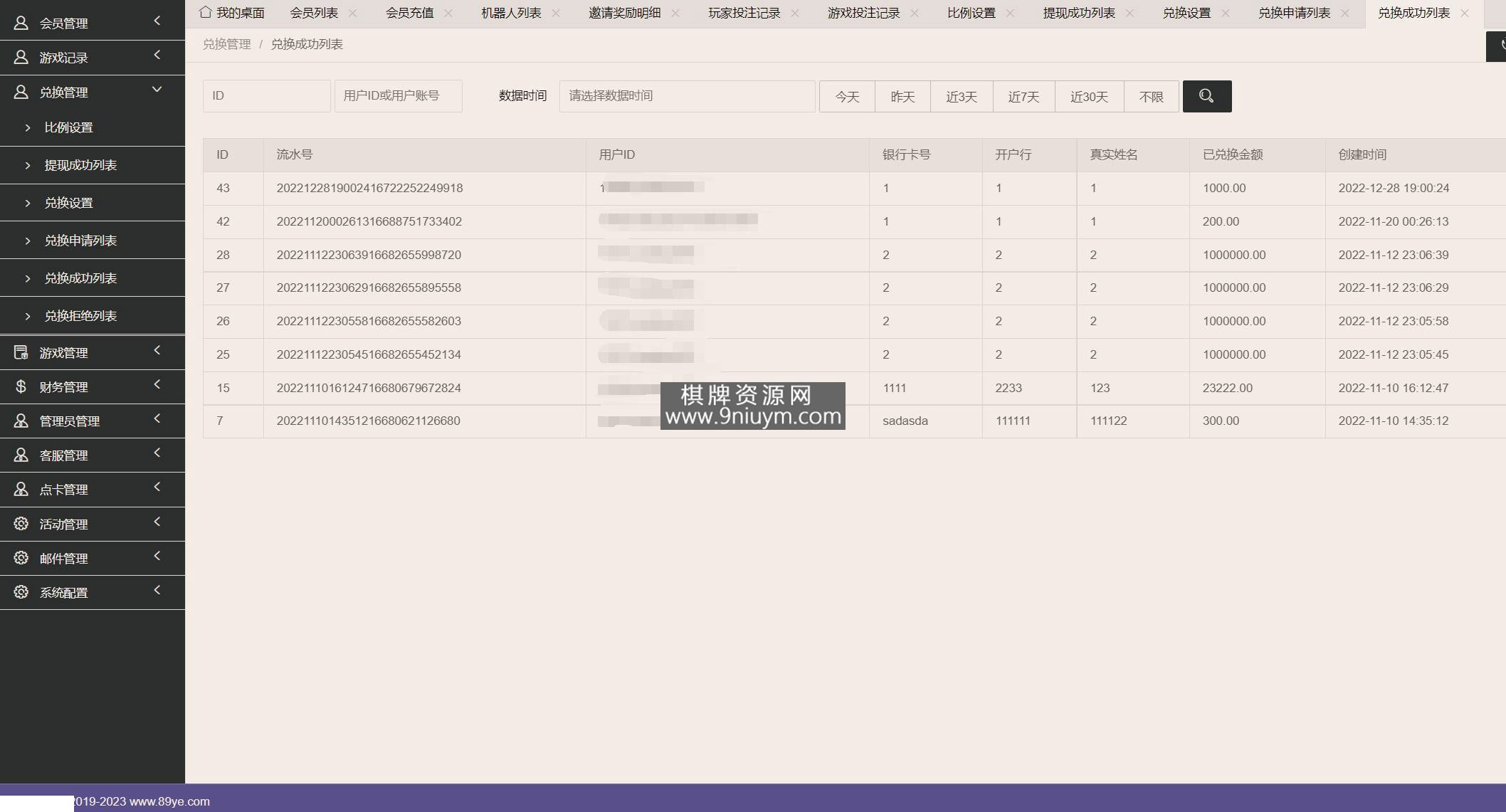Image resolution: width=1506 pixels, height=812 pixels.
Task: Click timestamp 2022-11-20 00:26:13
Action: (x=1393, y=221)
